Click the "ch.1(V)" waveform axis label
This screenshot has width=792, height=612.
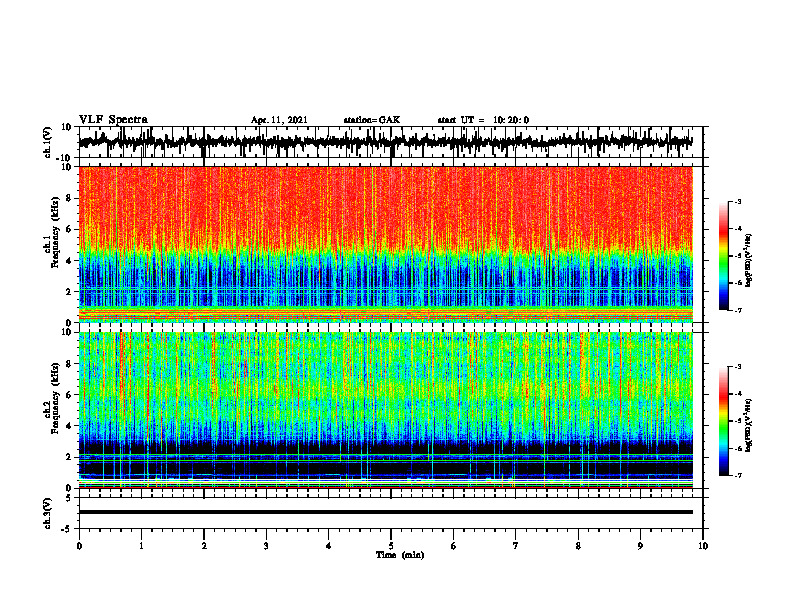(x=48, y=142)
